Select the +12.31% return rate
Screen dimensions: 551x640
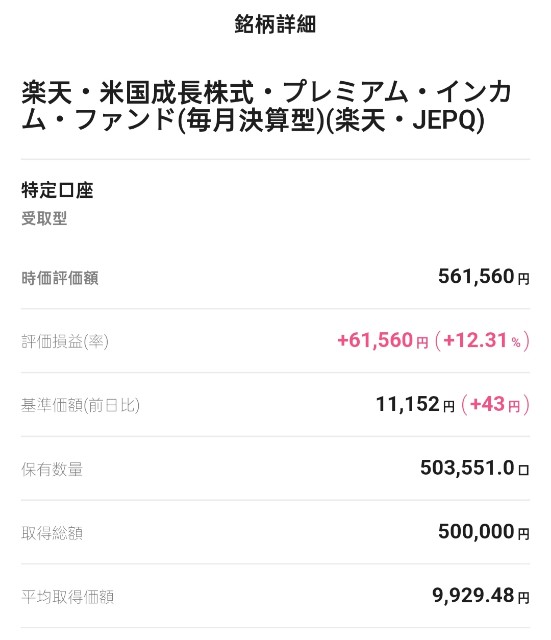tap(482, 340)
